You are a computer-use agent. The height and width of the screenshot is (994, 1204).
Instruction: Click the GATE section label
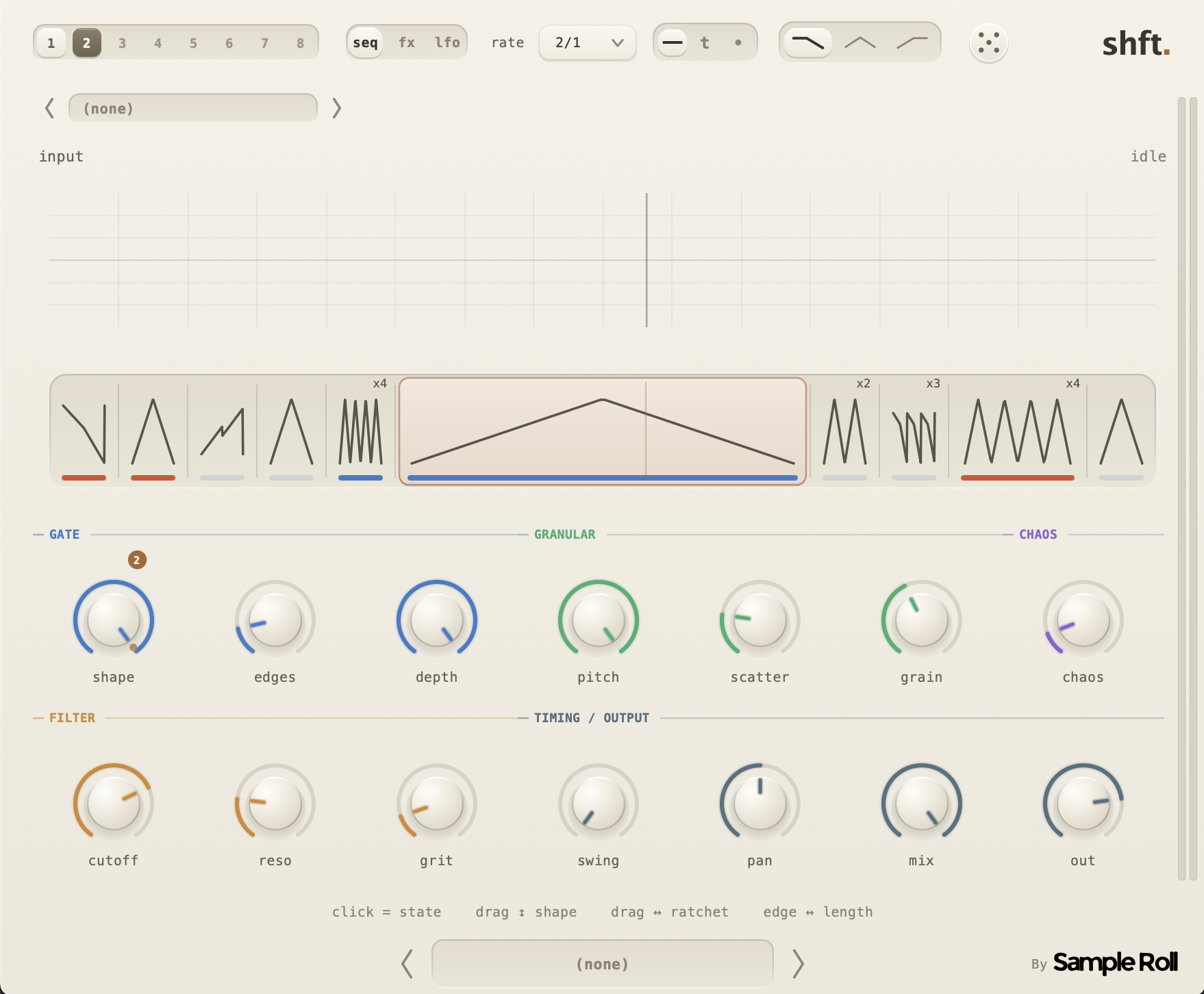coord(64,535)
